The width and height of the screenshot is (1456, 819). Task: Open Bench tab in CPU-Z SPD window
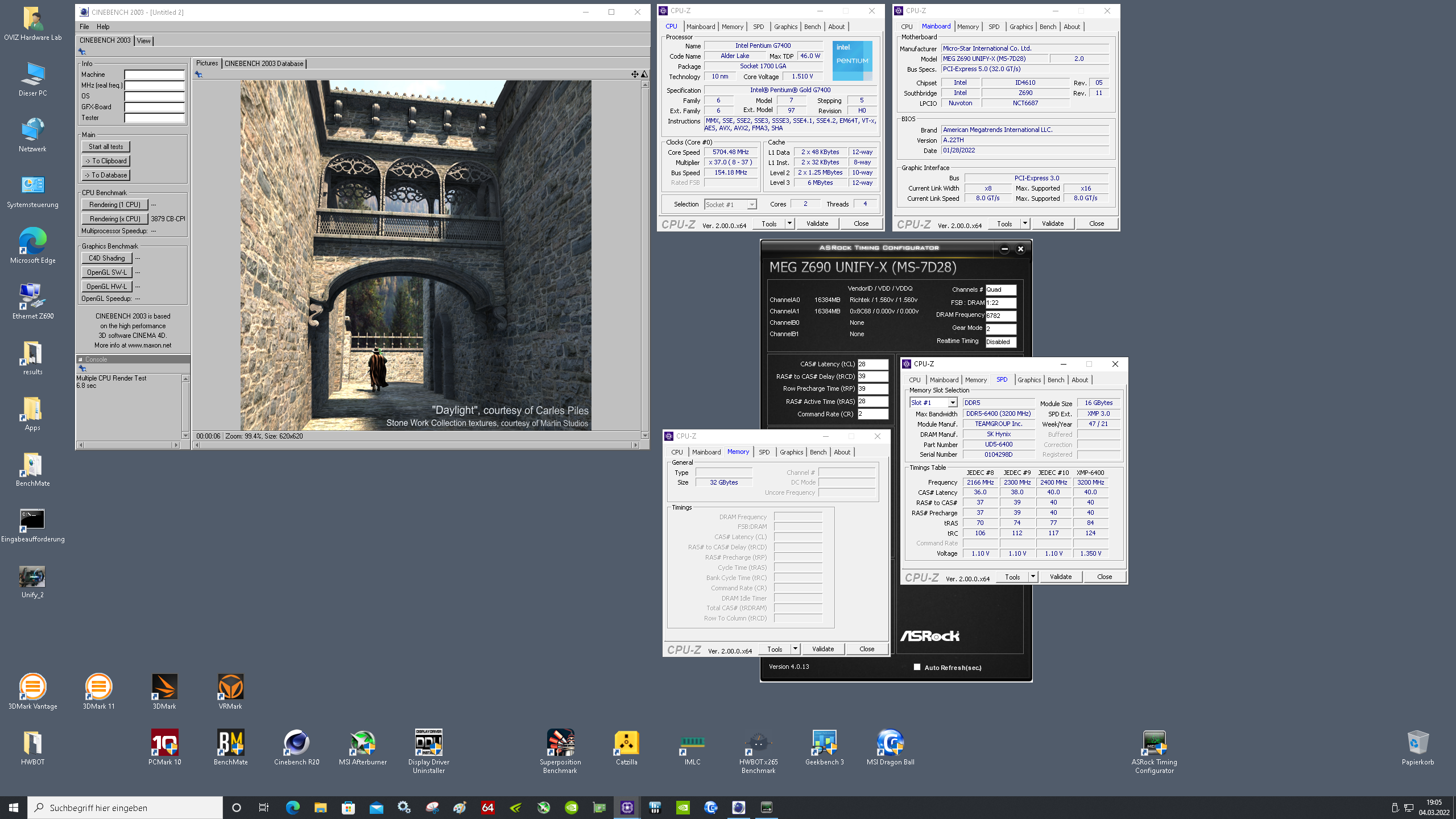pos(1056,380)
